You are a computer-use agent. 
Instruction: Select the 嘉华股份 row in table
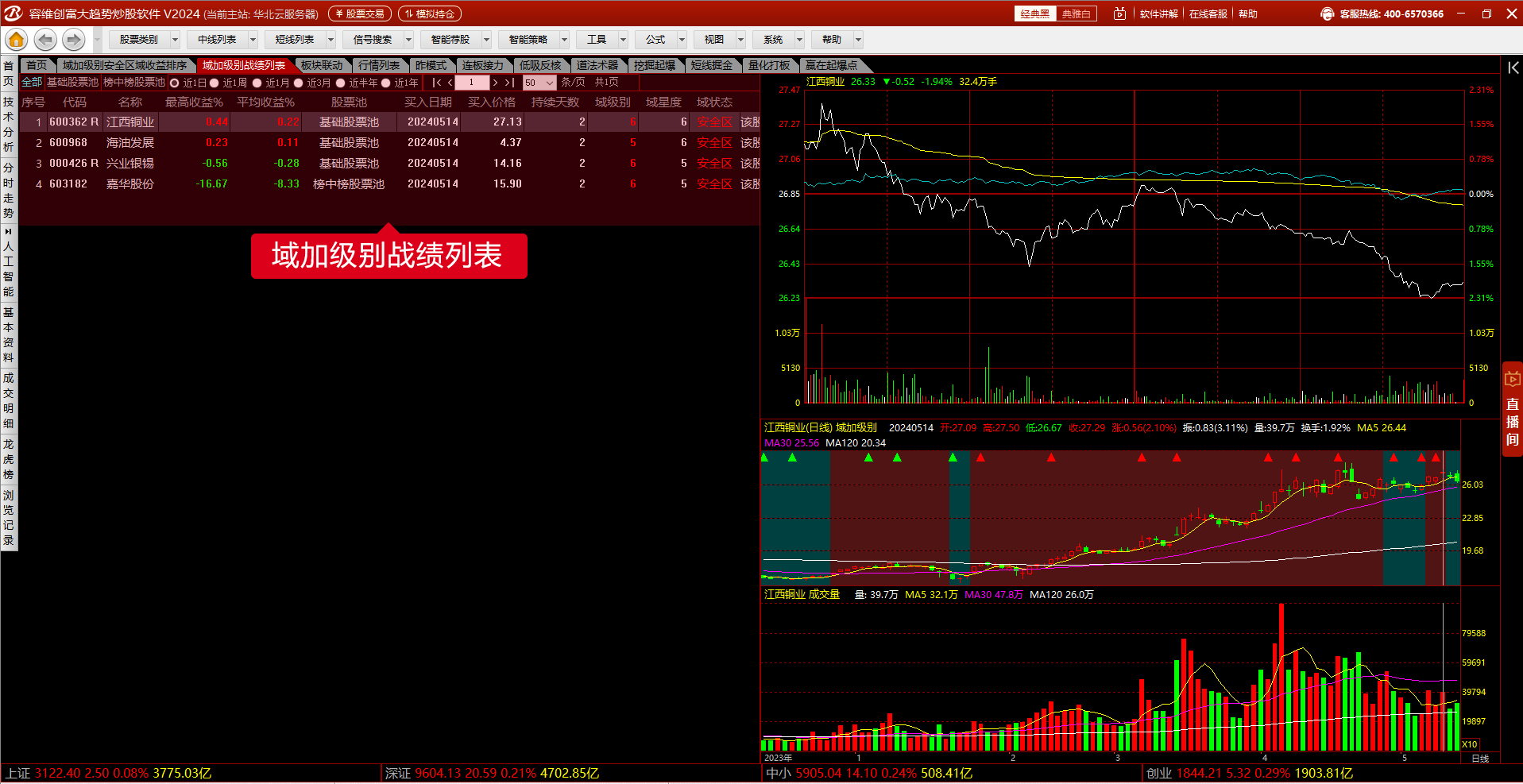[389, 183]
